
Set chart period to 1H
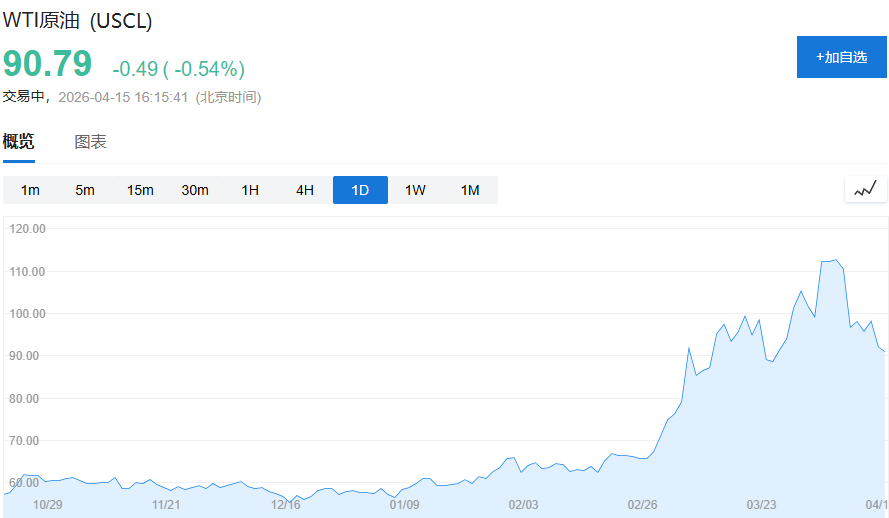(x=250, y=190)
